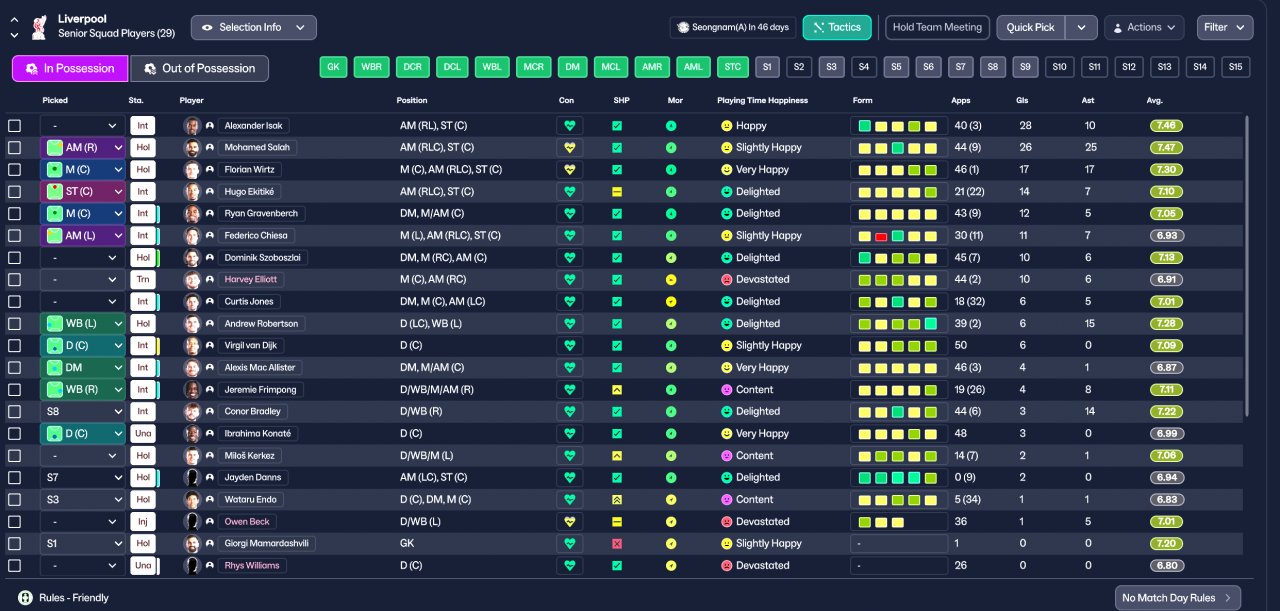Click Harvey Elliott's Trn status badge

[x=142, y=280]
